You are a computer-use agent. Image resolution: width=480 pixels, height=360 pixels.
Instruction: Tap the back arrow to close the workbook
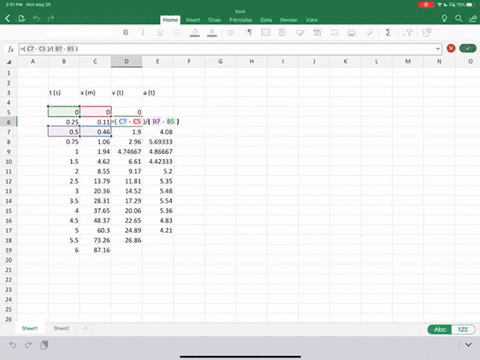8,19
